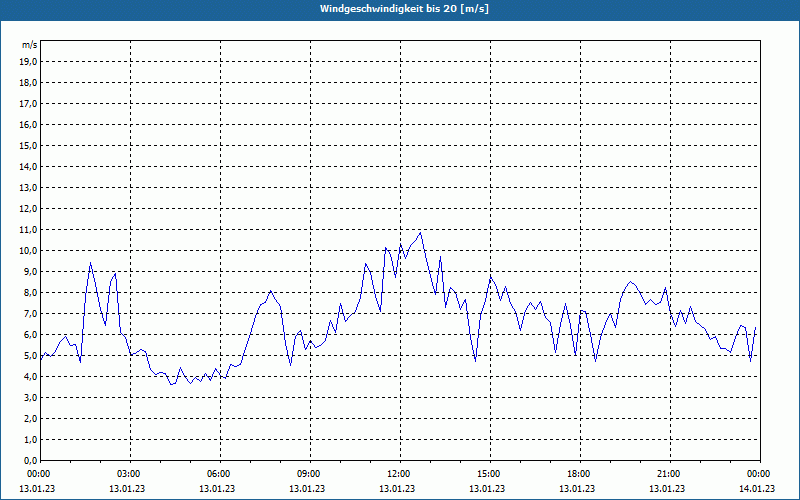The image size is (800, 500).
Task: Click the 10,0 y-axis label
Action: [28, 251]
